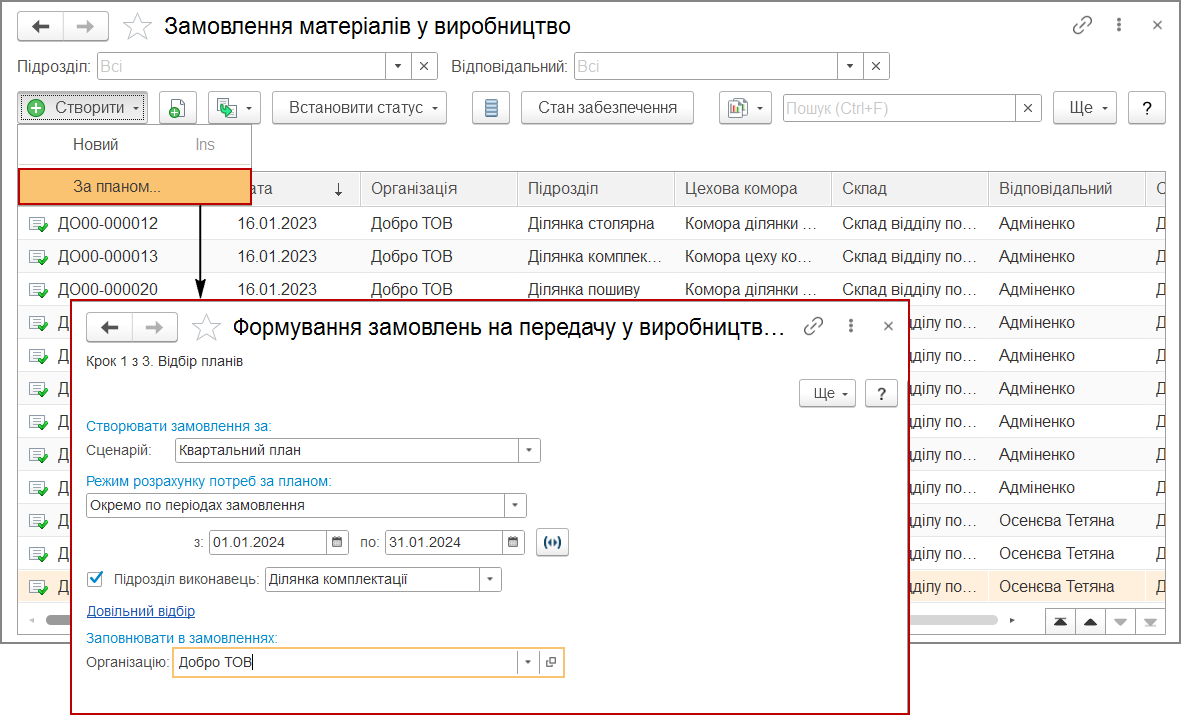Open the Встановити статус dropdown button
The image size is (1181, 719).
pyautogui.click(x=359, y=108)
